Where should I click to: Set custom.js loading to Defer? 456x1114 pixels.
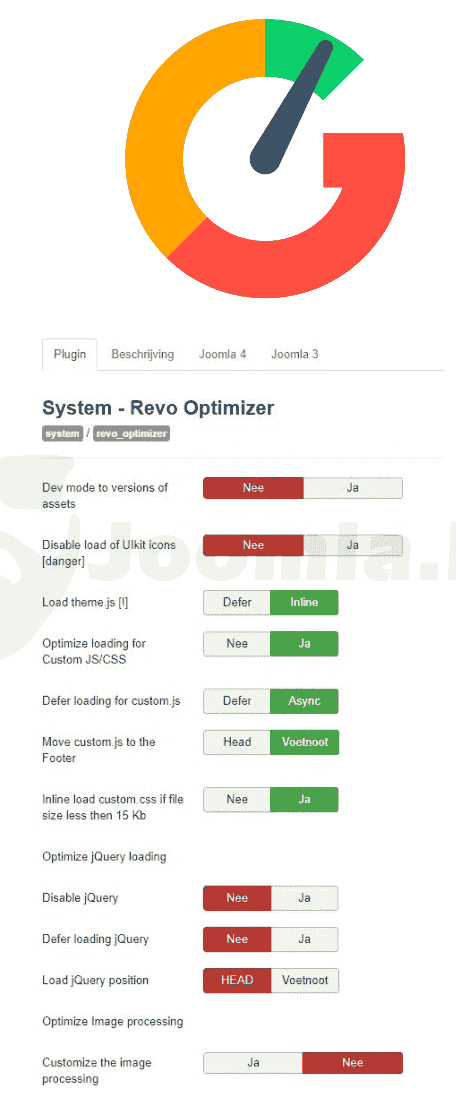[237, 701]
